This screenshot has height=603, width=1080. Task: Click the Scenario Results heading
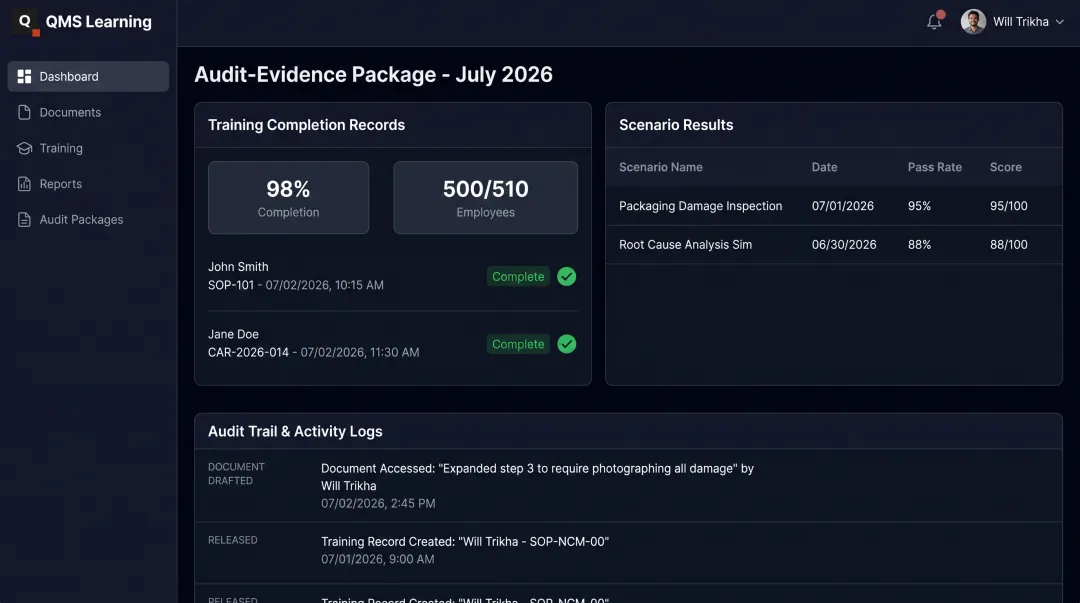tap(676, 125)
